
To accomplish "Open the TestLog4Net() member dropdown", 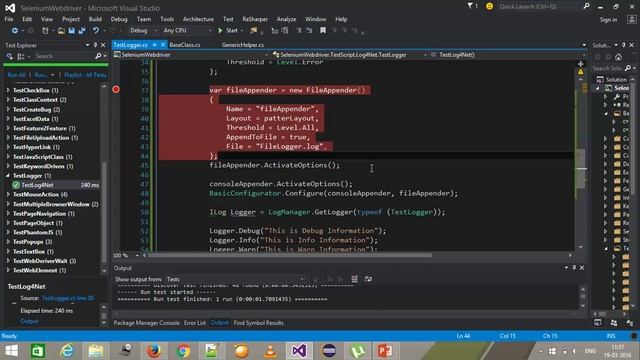I will 508,55.
